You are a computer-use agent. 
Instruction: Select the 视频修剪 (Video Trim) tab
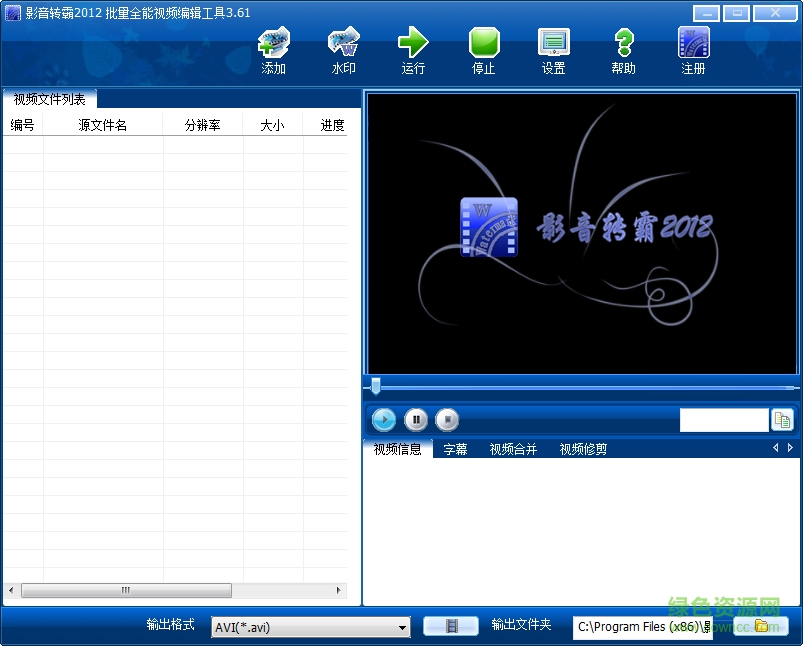pyautogui.click(x=582, y=449)
